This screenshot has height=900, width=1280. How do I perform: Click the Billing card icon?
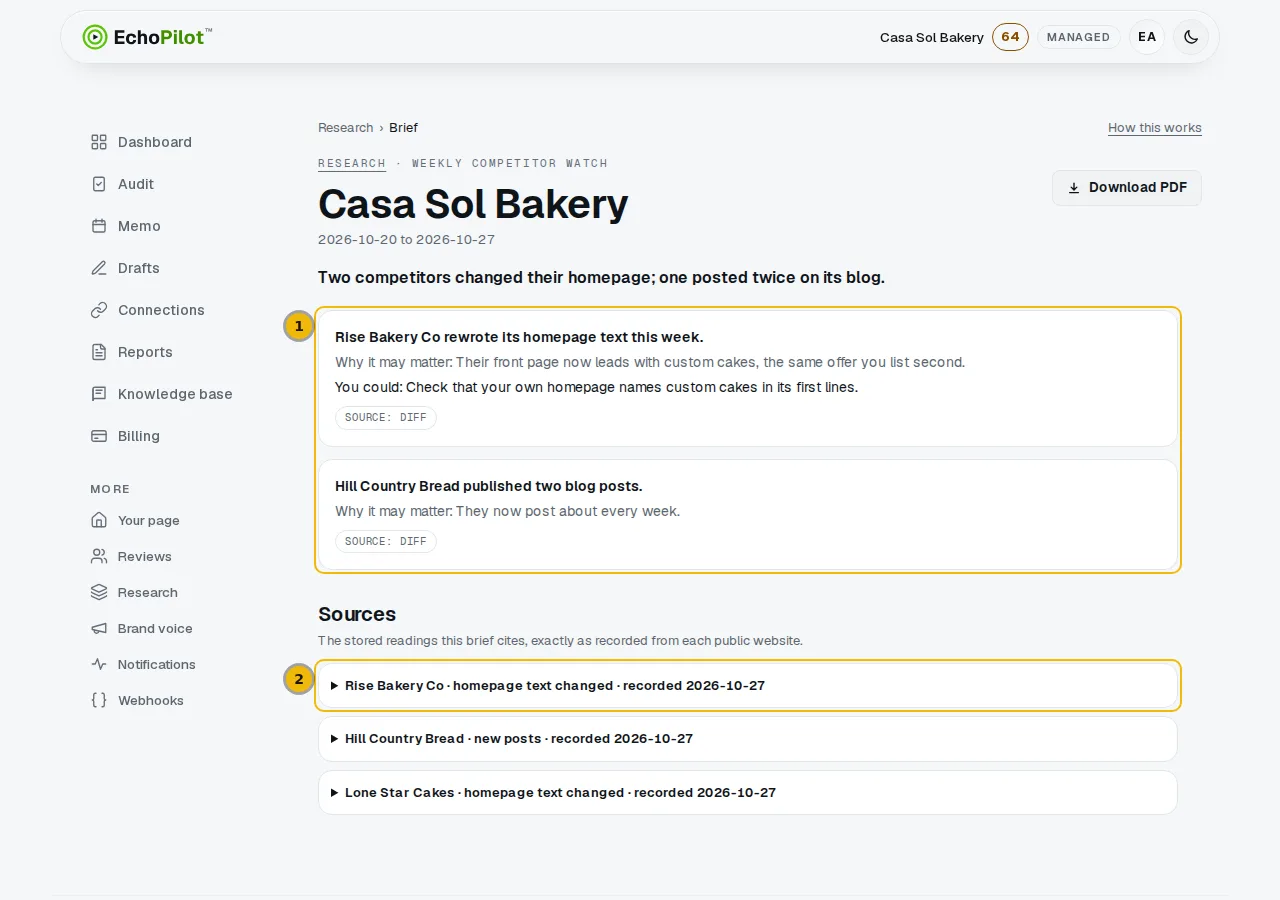[99, 436]
